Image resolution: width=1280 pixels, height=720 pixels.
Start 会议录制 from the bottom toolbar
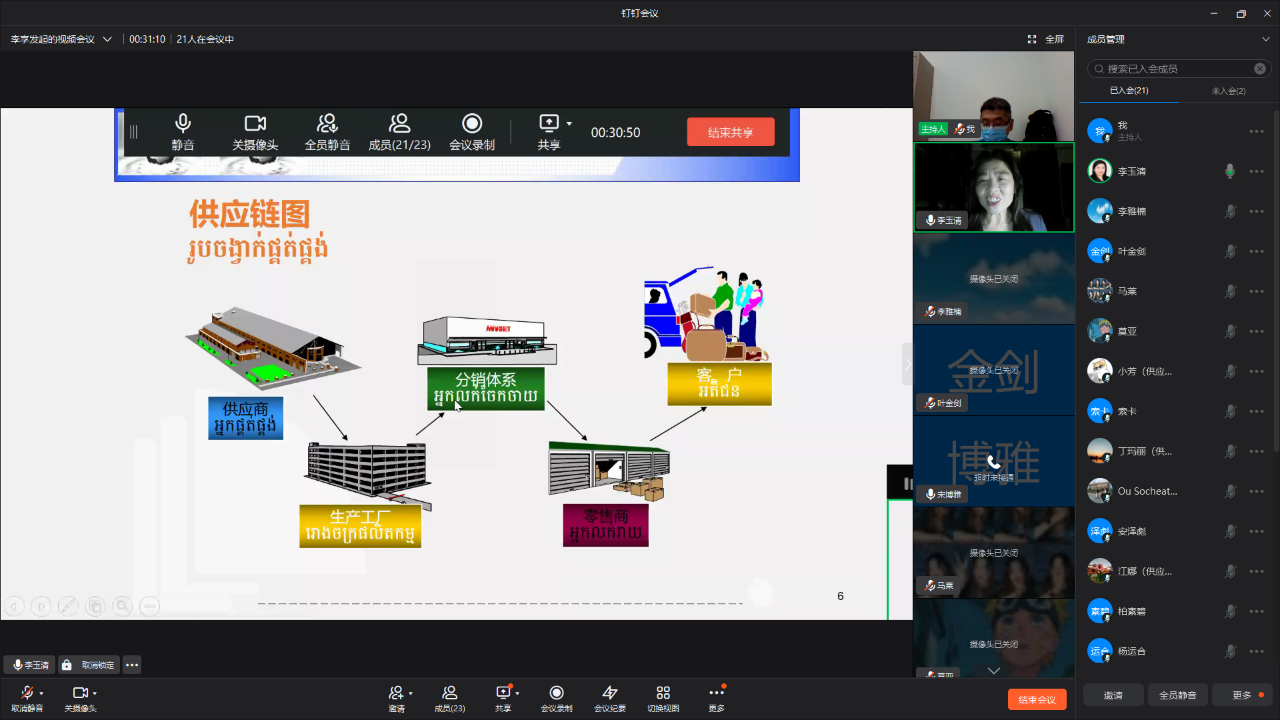(x=557, y=693)
